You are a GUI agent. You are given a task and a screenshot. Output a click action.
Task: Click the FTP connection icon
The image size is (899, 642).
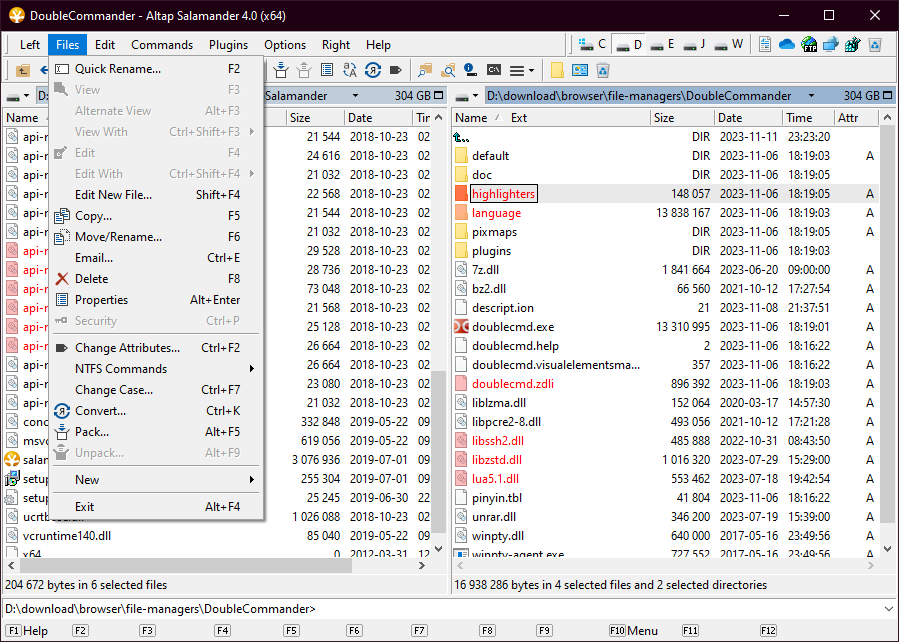tap(808, 44)
